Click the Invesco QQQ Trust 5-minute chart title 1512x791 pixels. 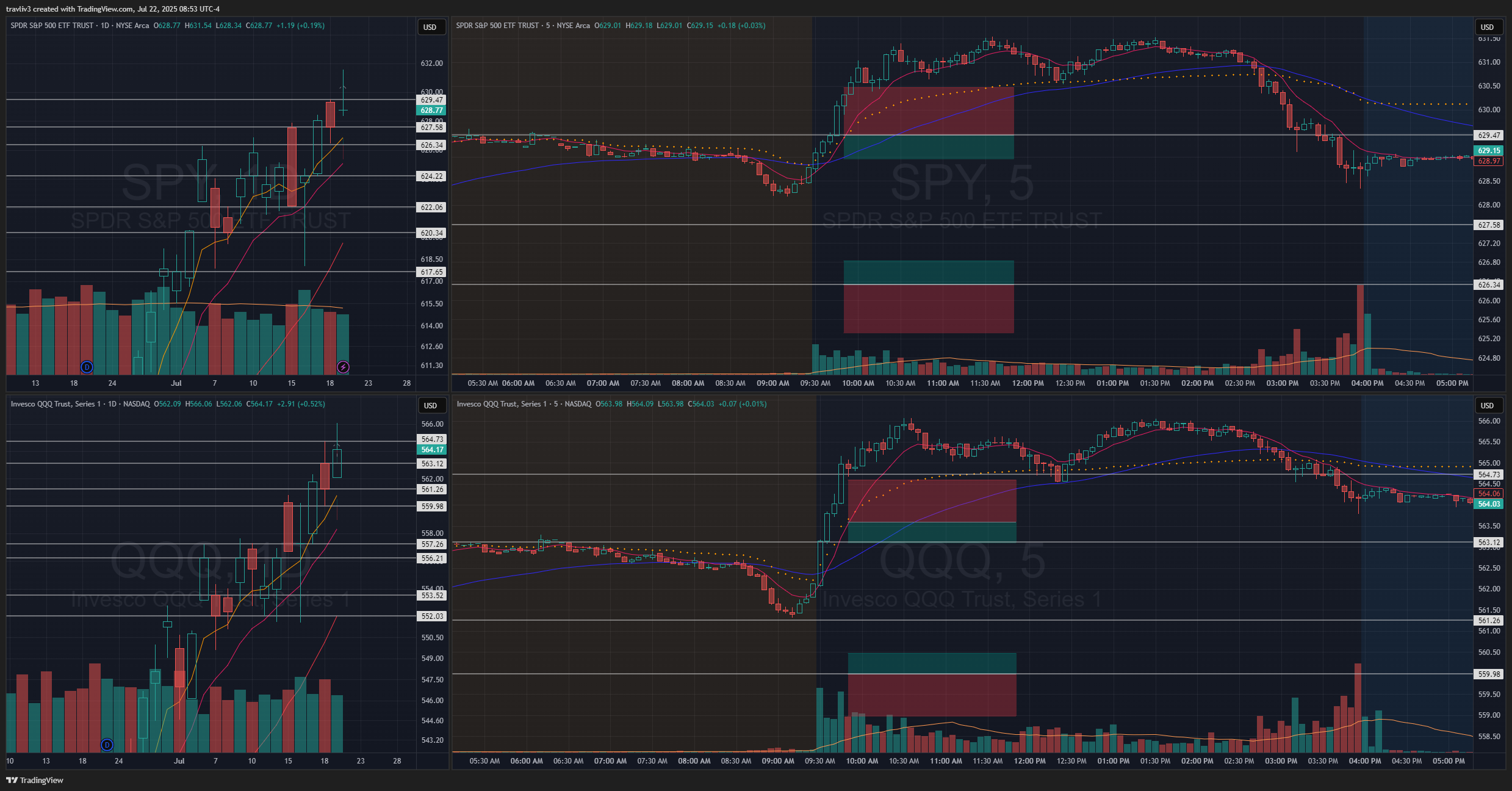coord(524,404)
